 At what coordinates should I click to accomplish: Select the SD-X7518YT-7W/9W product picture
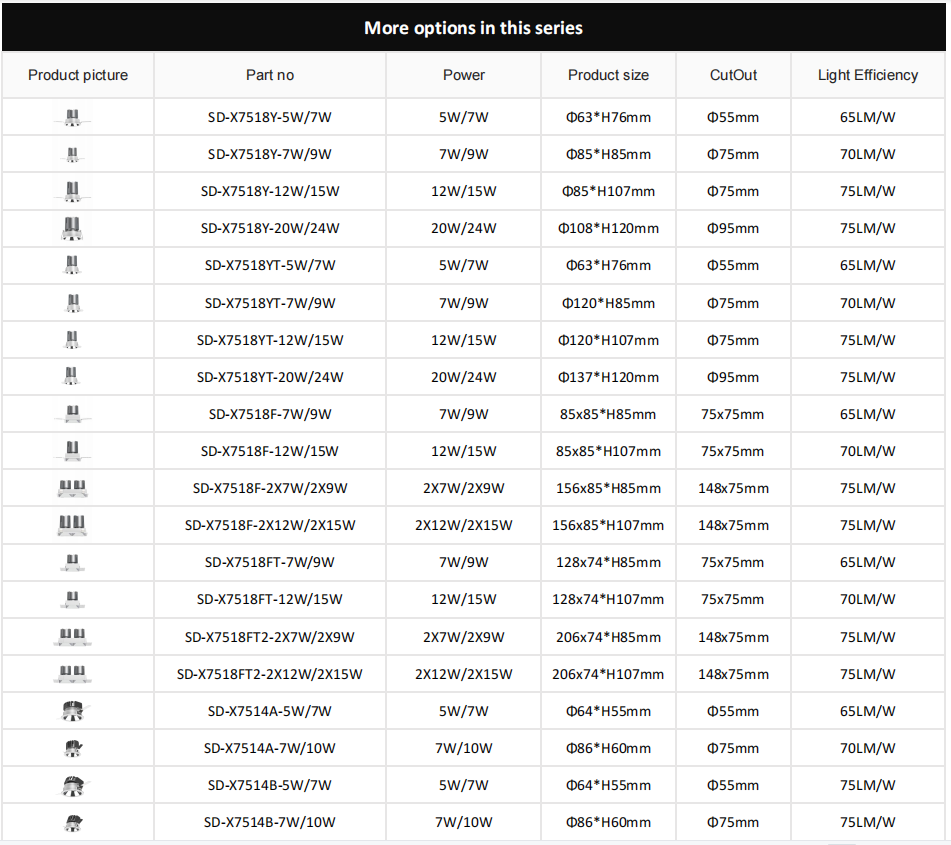coord(73,303)
